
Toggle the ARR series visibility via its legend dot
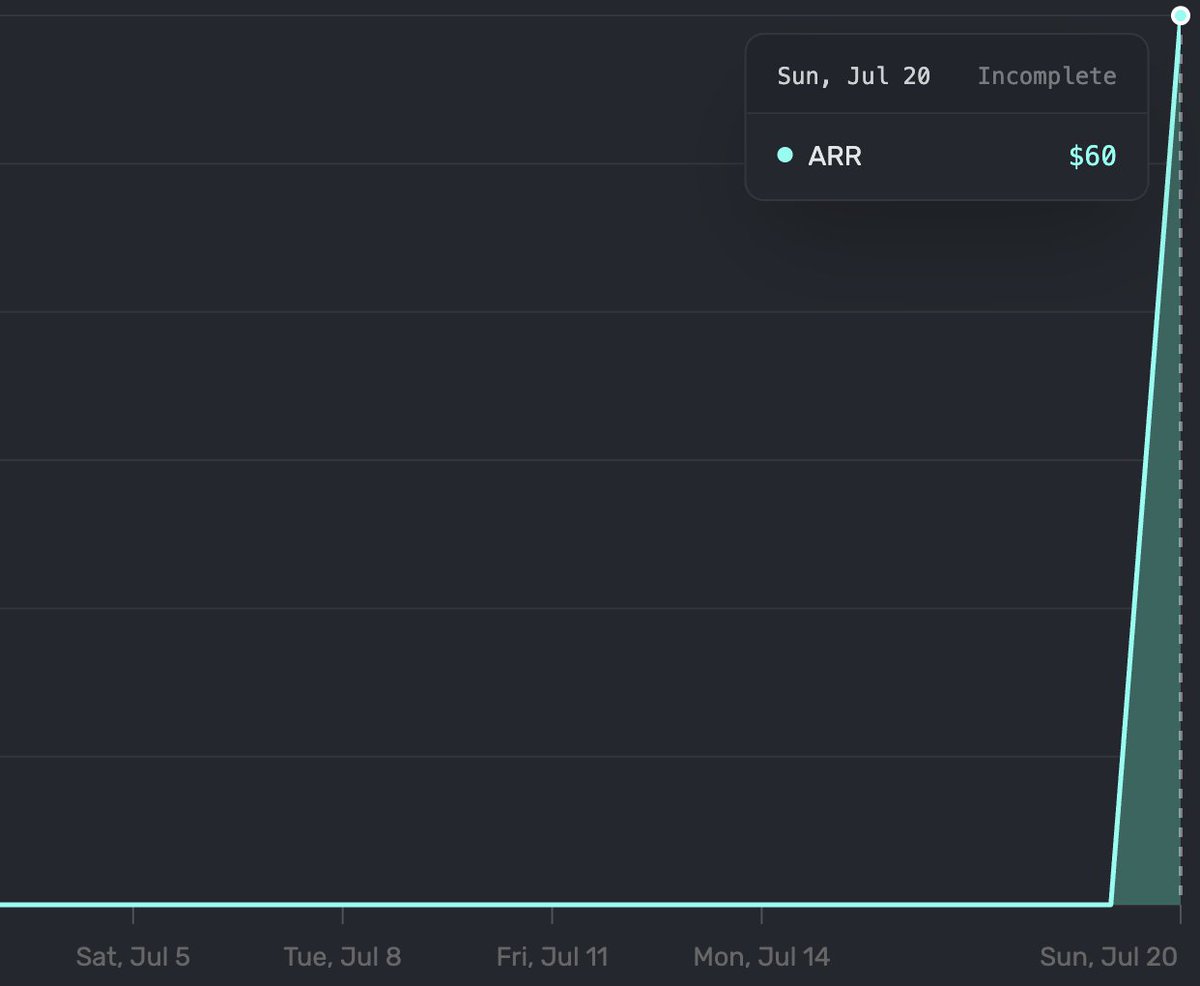(786, 156)
